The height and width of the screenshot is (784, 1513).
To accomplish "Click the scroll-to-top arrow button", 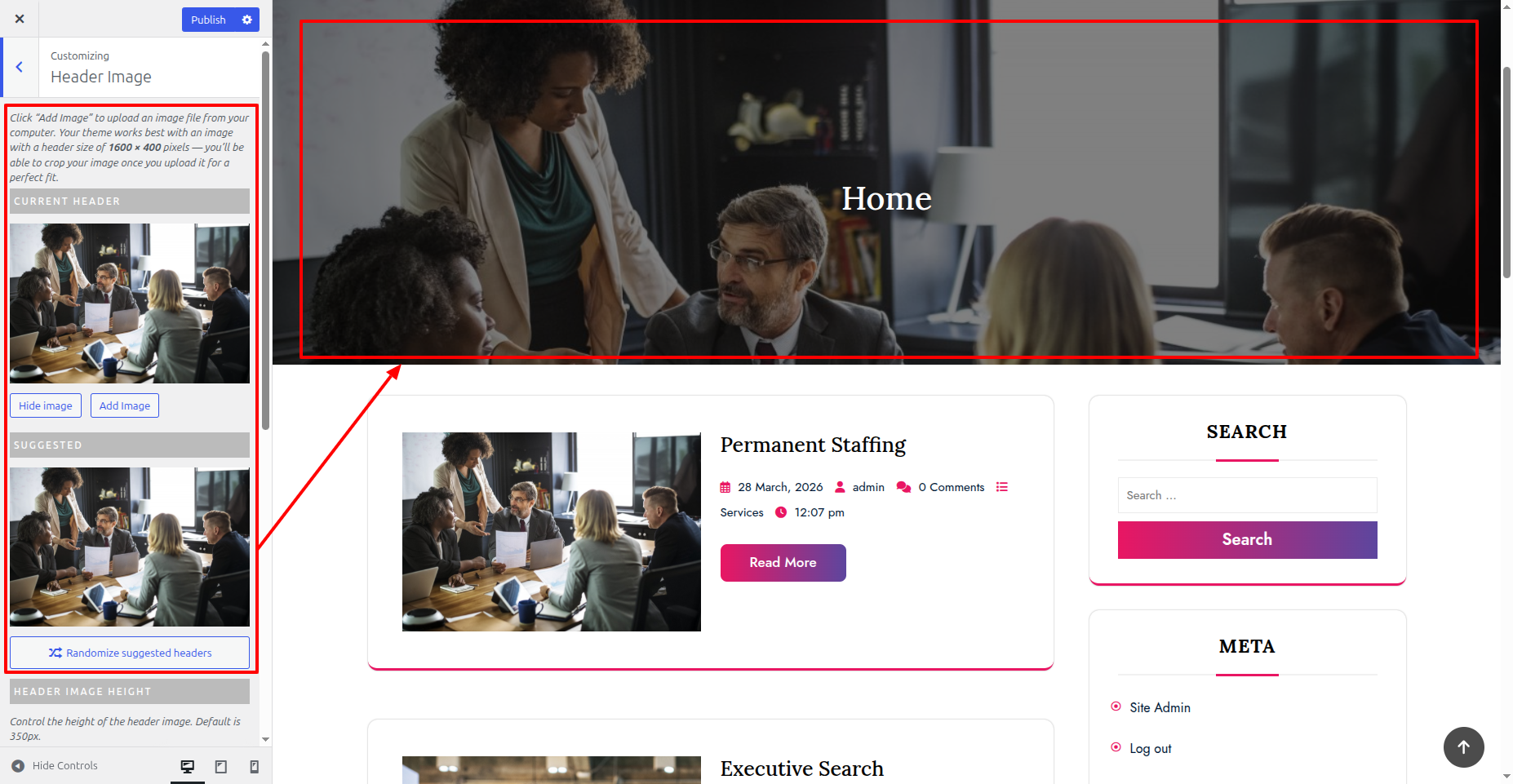I will pos(1463,746).
